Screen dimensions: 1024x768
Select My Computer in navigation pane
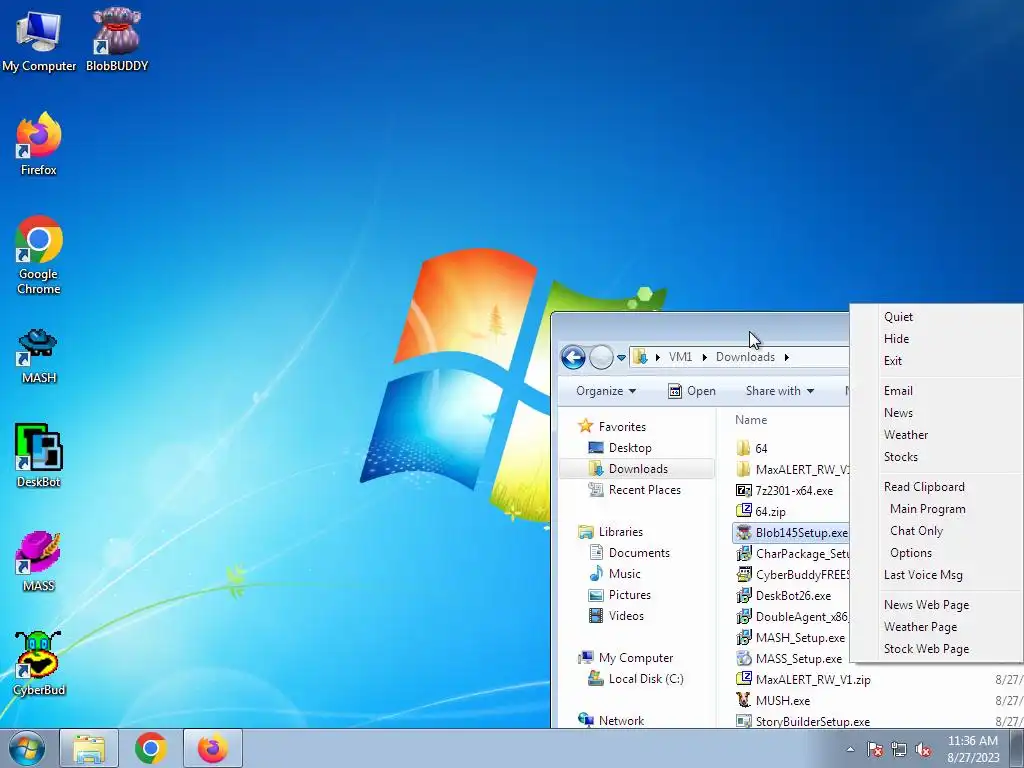click(x=635, y=658)
